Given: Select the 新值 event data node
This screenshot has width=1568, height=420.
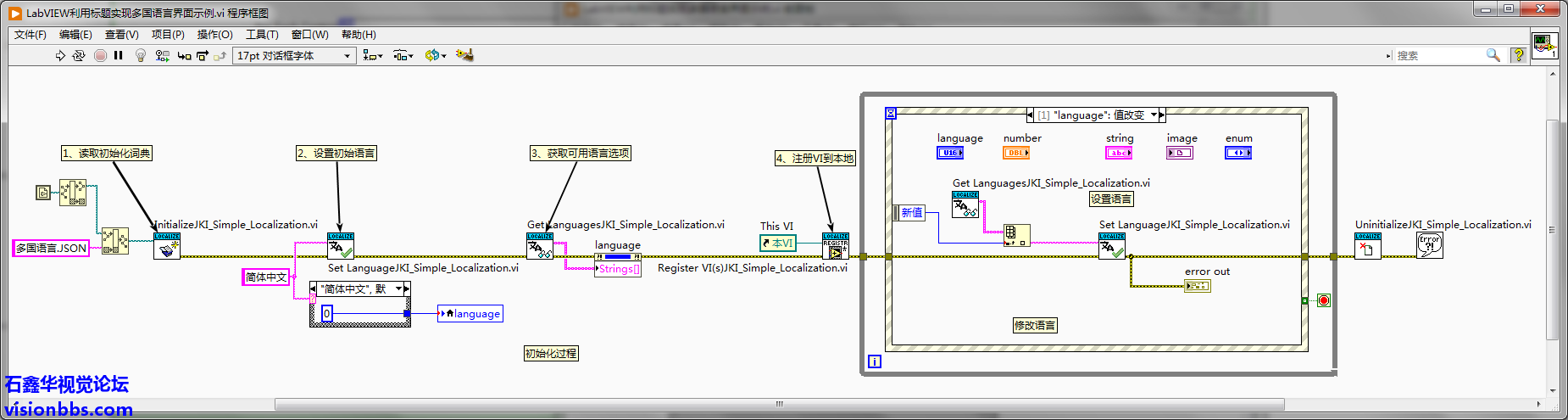Looking at the screenshot, I should click(x=909, y=212).
